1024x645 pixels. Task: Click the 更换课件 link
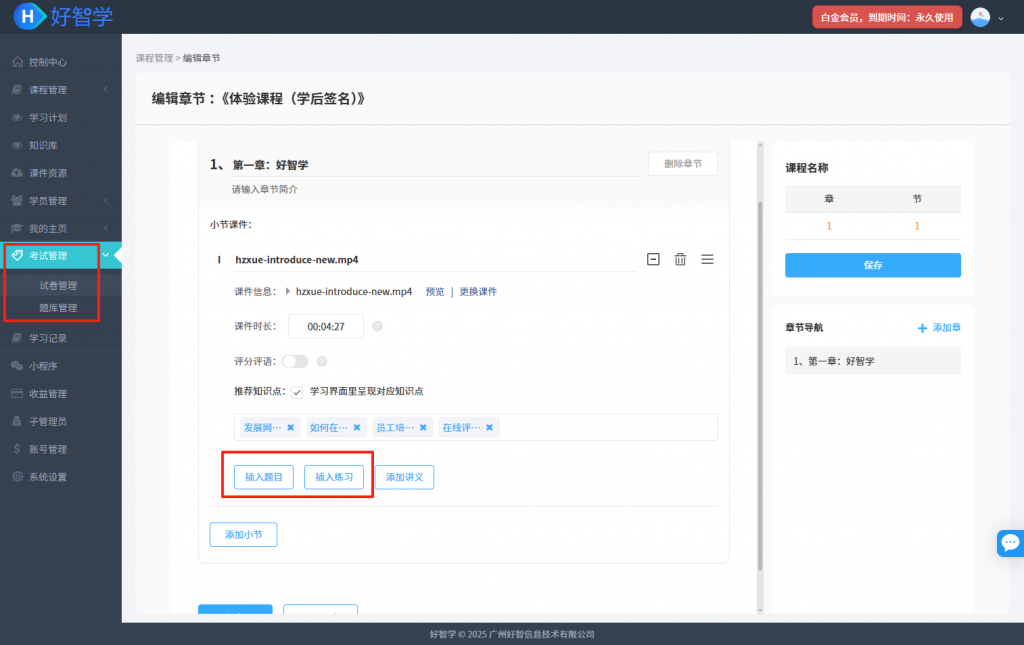click(x=478, y=292)
